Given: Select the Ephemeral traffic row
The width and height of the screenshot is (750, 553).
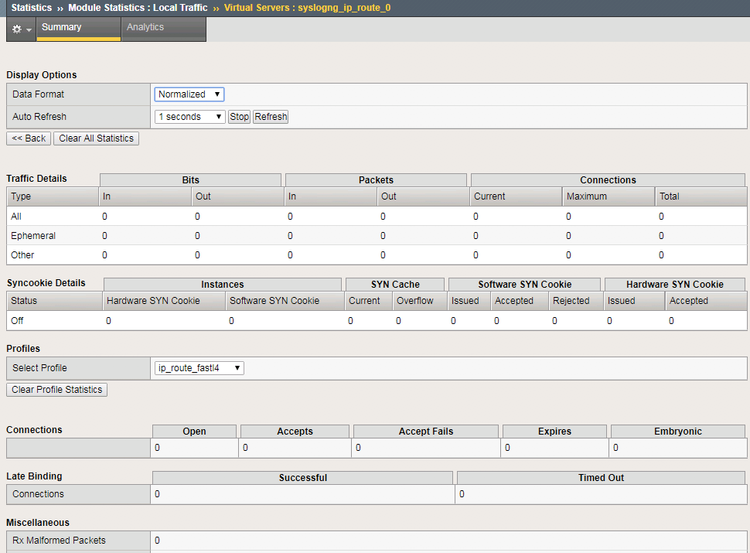Looking at the screenshot, I should (33, 236).
